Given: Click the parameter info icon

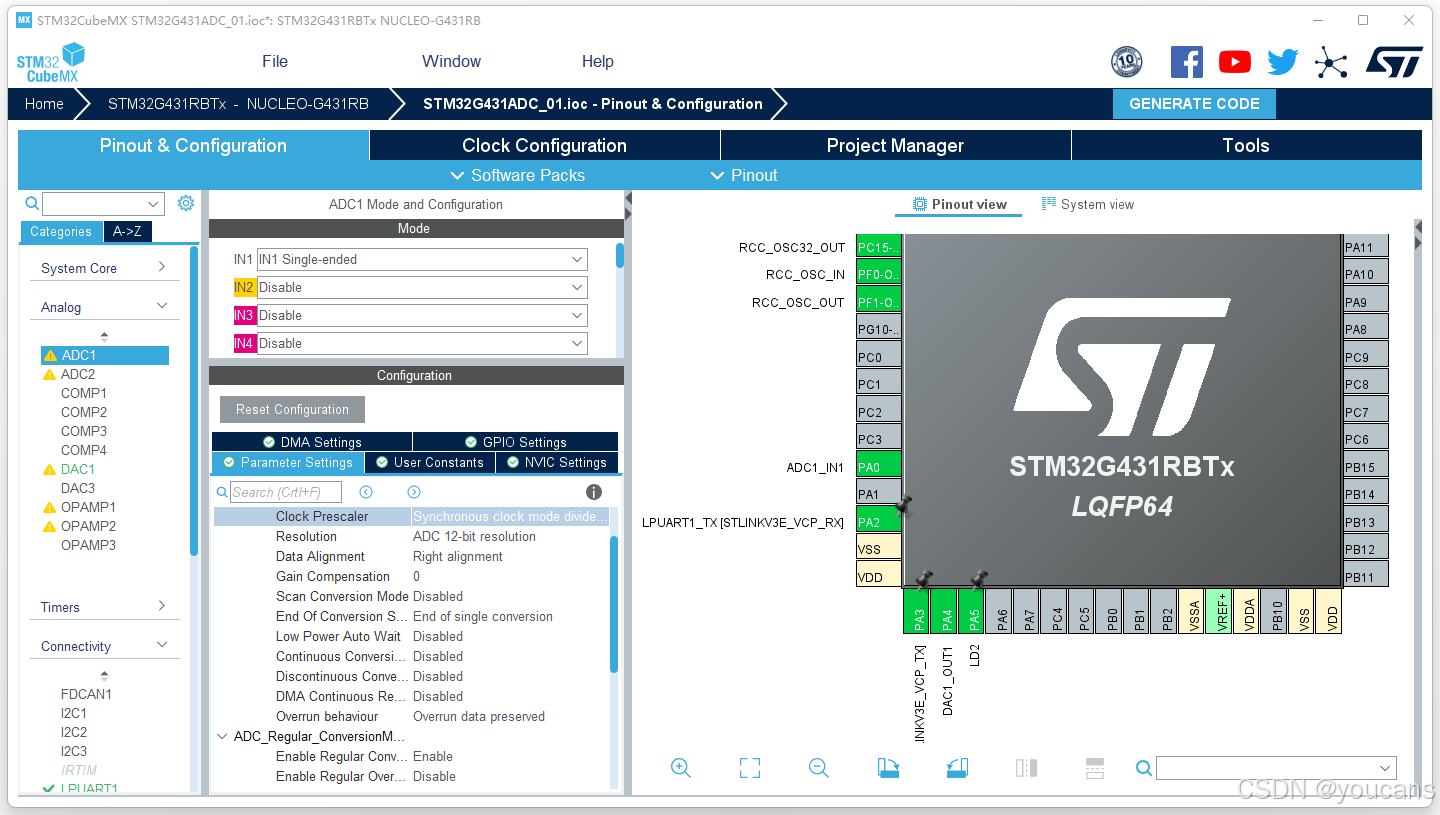Looking at the screenshot, I should (x=594, y=492).
